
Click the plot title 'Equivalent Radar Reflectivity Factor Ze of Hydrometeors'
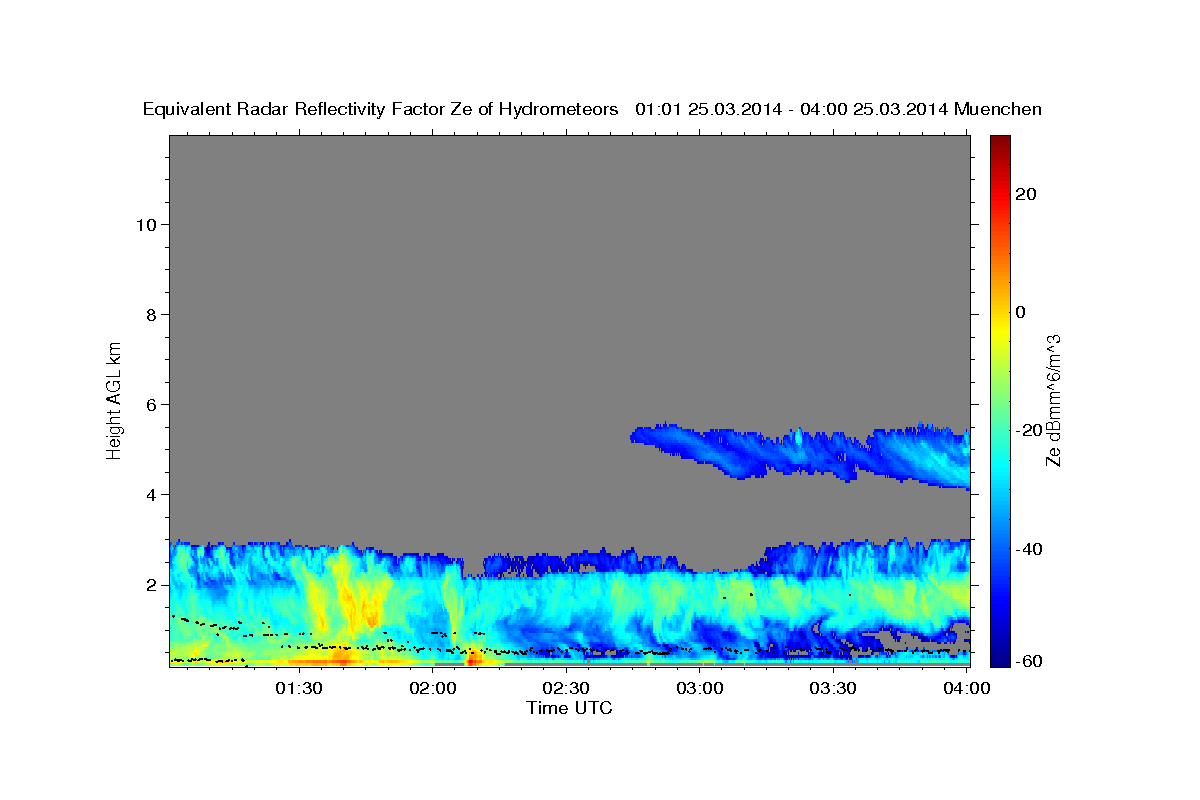pyautogui.click(x=380, y=109)
